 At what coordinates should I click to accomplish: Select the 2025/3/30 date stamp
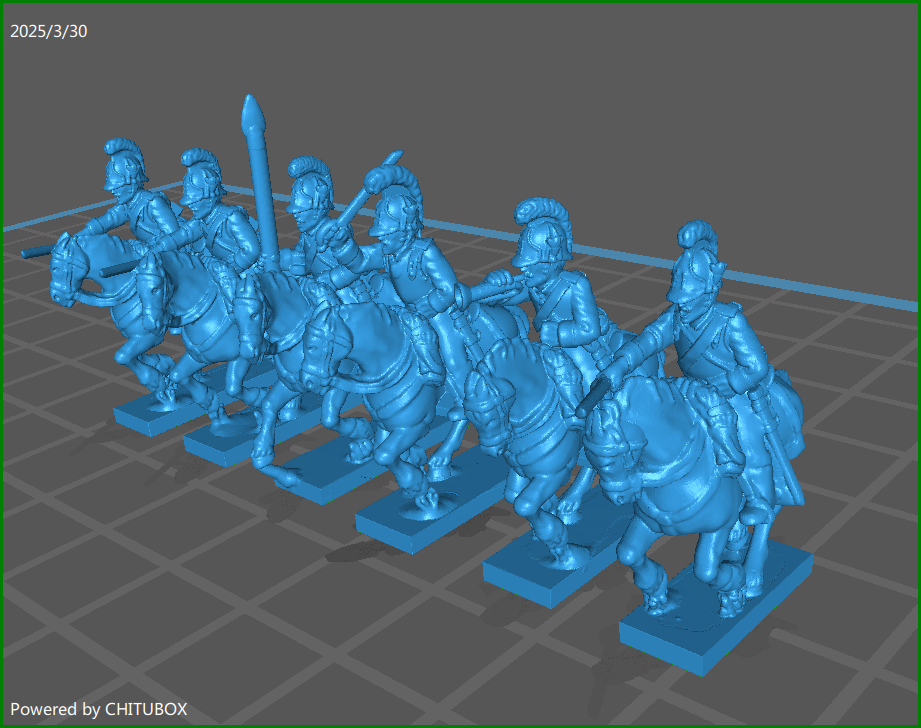[47, 30]
